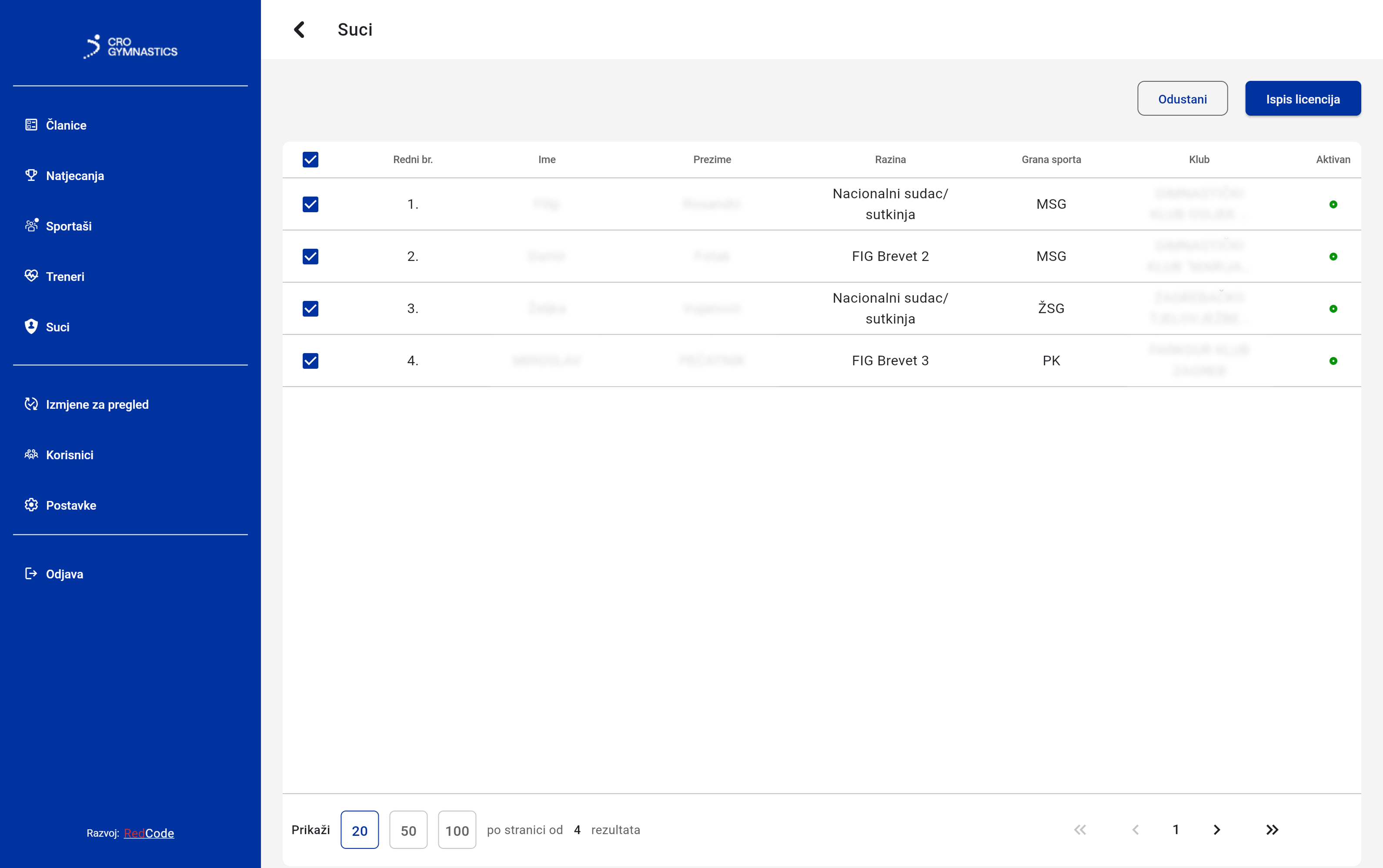Image resolution: width=1383 pixels, height=868 pixels.
Task: Click the CRO Gymnastics logo
Action: (x=130, y=47)
